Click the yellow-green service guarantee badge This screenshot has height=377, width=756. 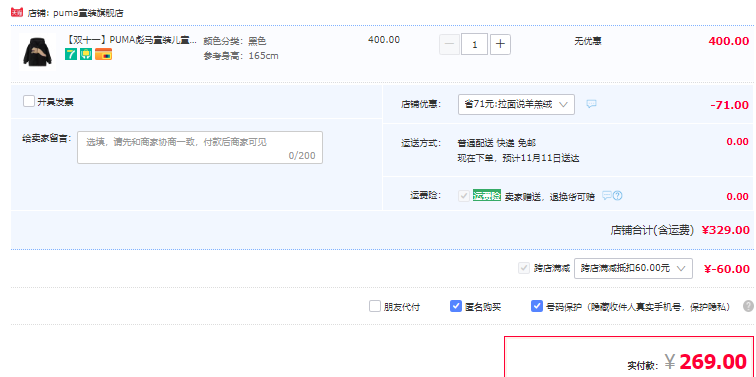86,54
